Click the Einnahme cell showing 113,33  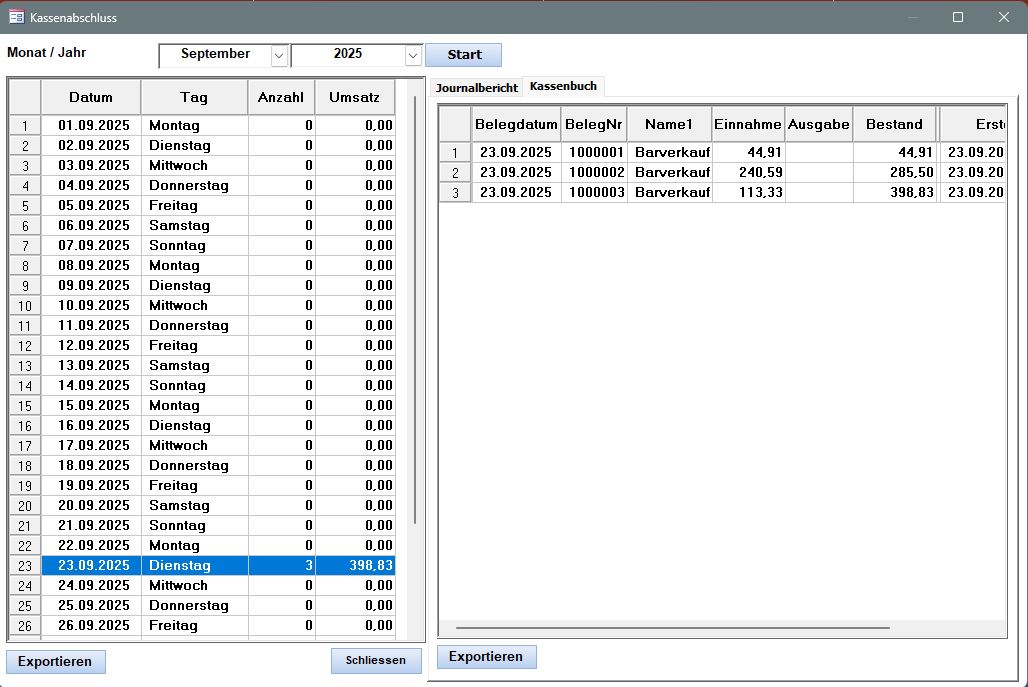748,192
